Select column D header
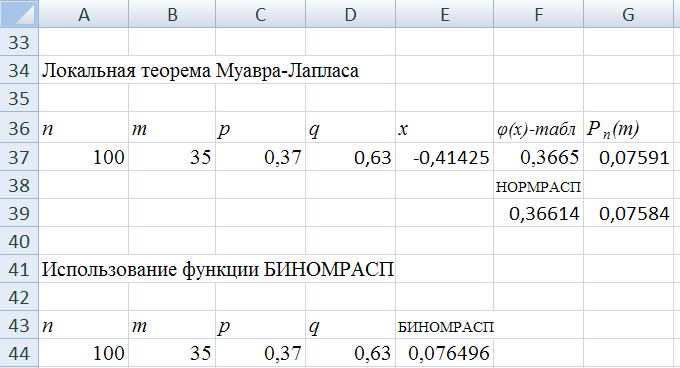The width and height of the screenshot is (680, 368). [350, 14]
